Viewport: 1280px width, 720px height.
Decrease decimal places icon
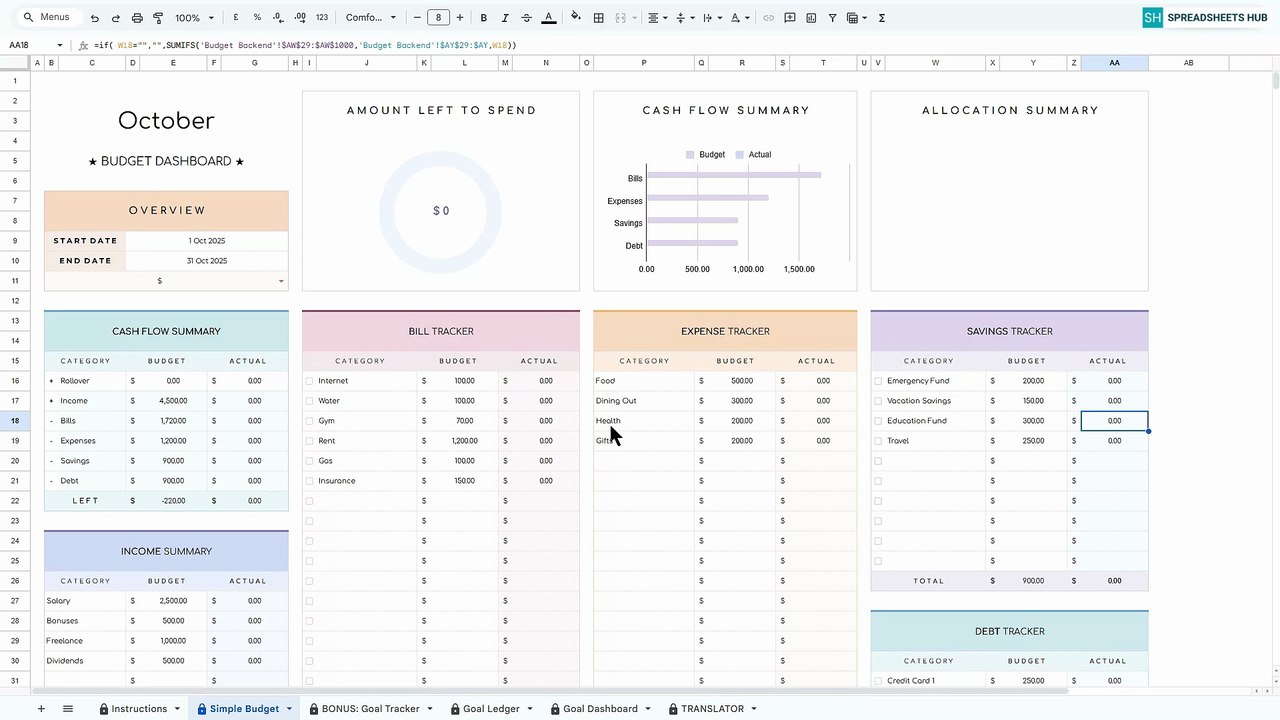(x=277, y=18)
